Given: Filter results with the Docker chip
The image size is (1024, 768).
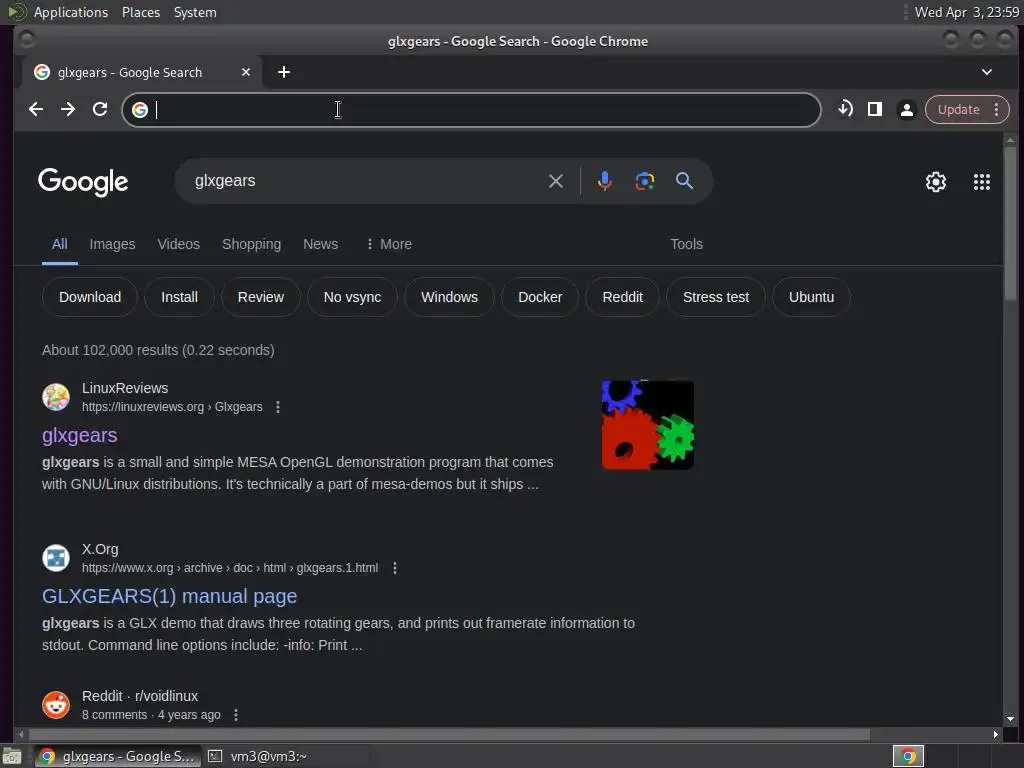Looking at the screenshot, I should (x=540, y=297).
